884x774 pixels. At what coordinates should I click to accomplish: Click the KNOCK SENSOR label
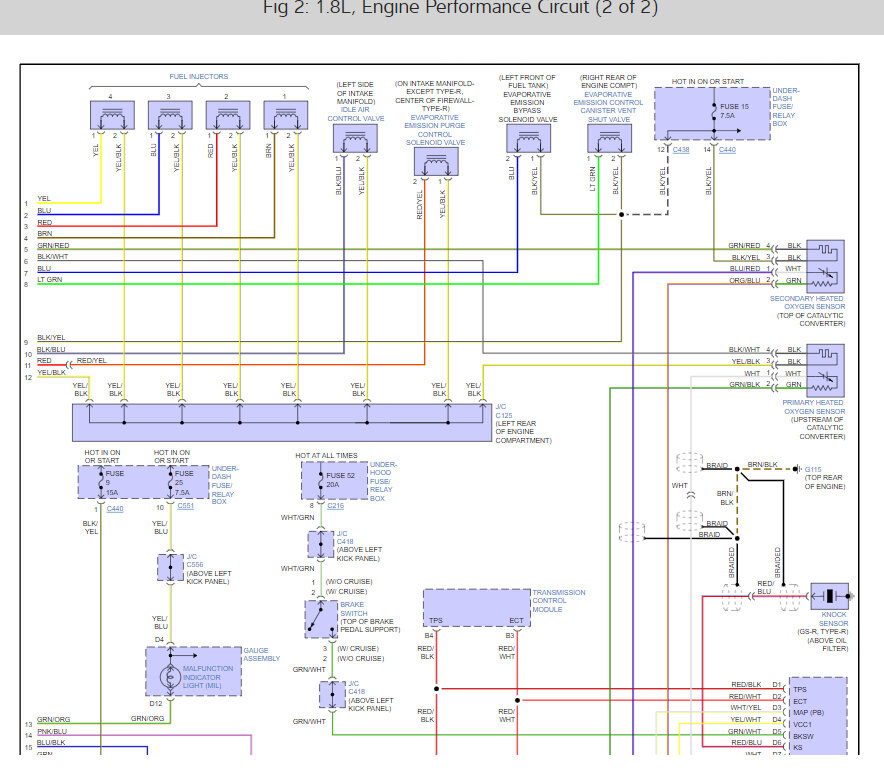pyautogui.click(x=833, y=619)
